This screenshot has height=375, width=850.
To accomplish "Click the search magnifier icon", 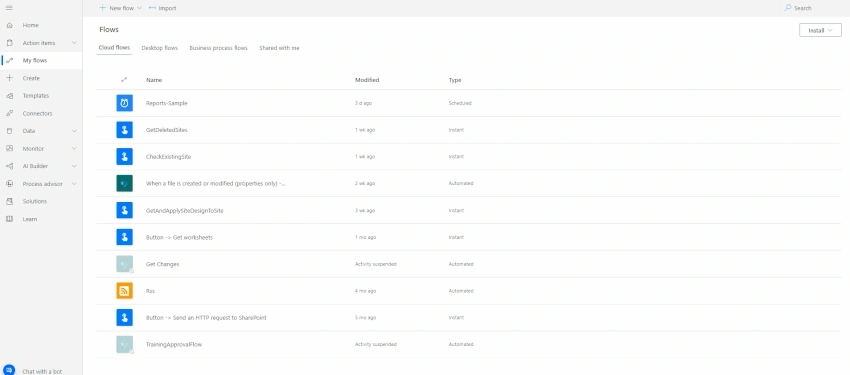I will 788,8.
